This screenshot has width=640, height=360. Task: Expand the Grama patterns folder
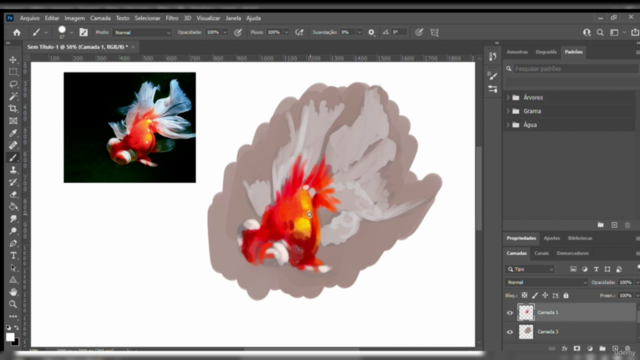[x=508, y=111]
